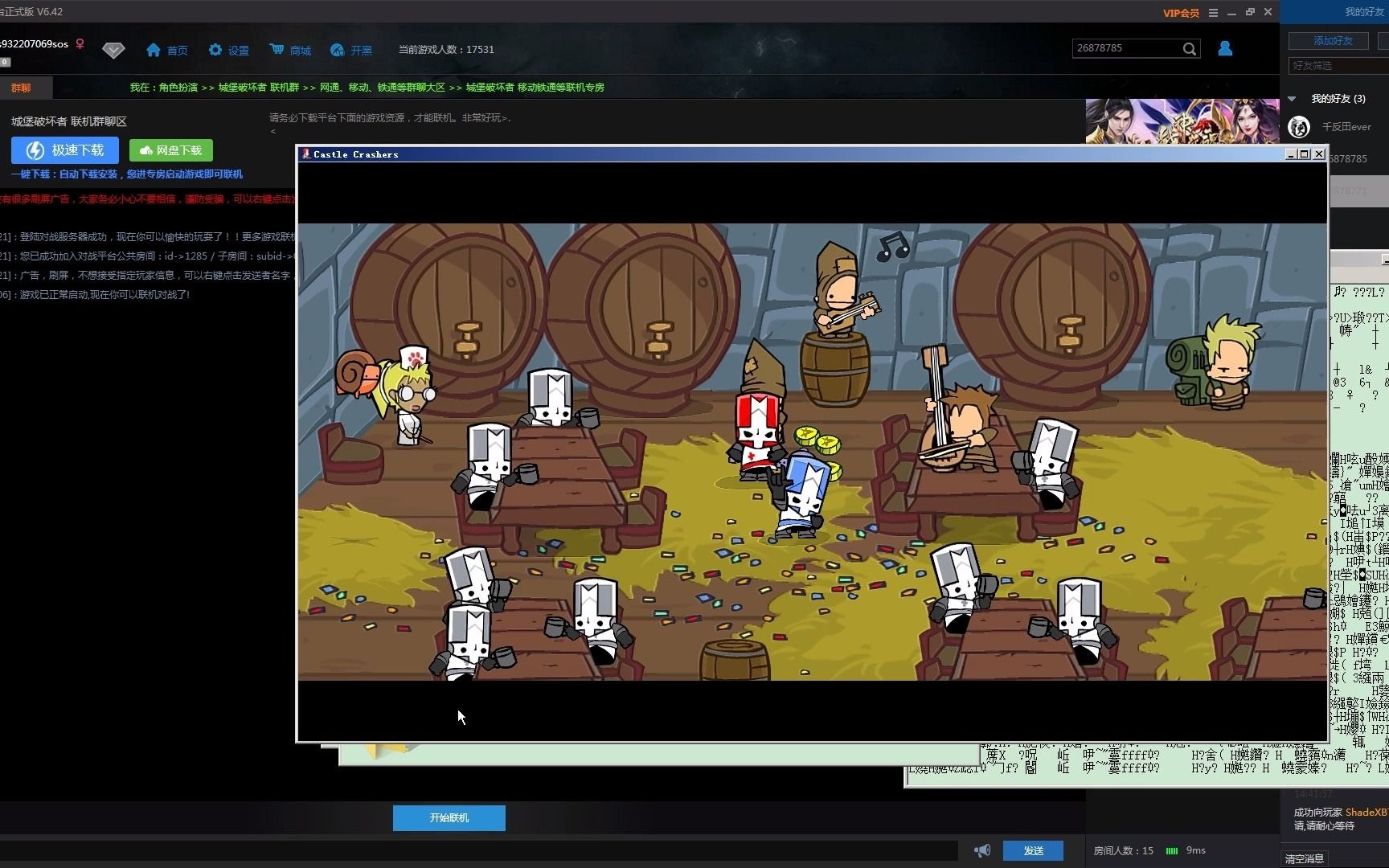Screen dimensions: 1389x868
Task: Minimize the Castle Crashers window
Action: [1291, 154]
